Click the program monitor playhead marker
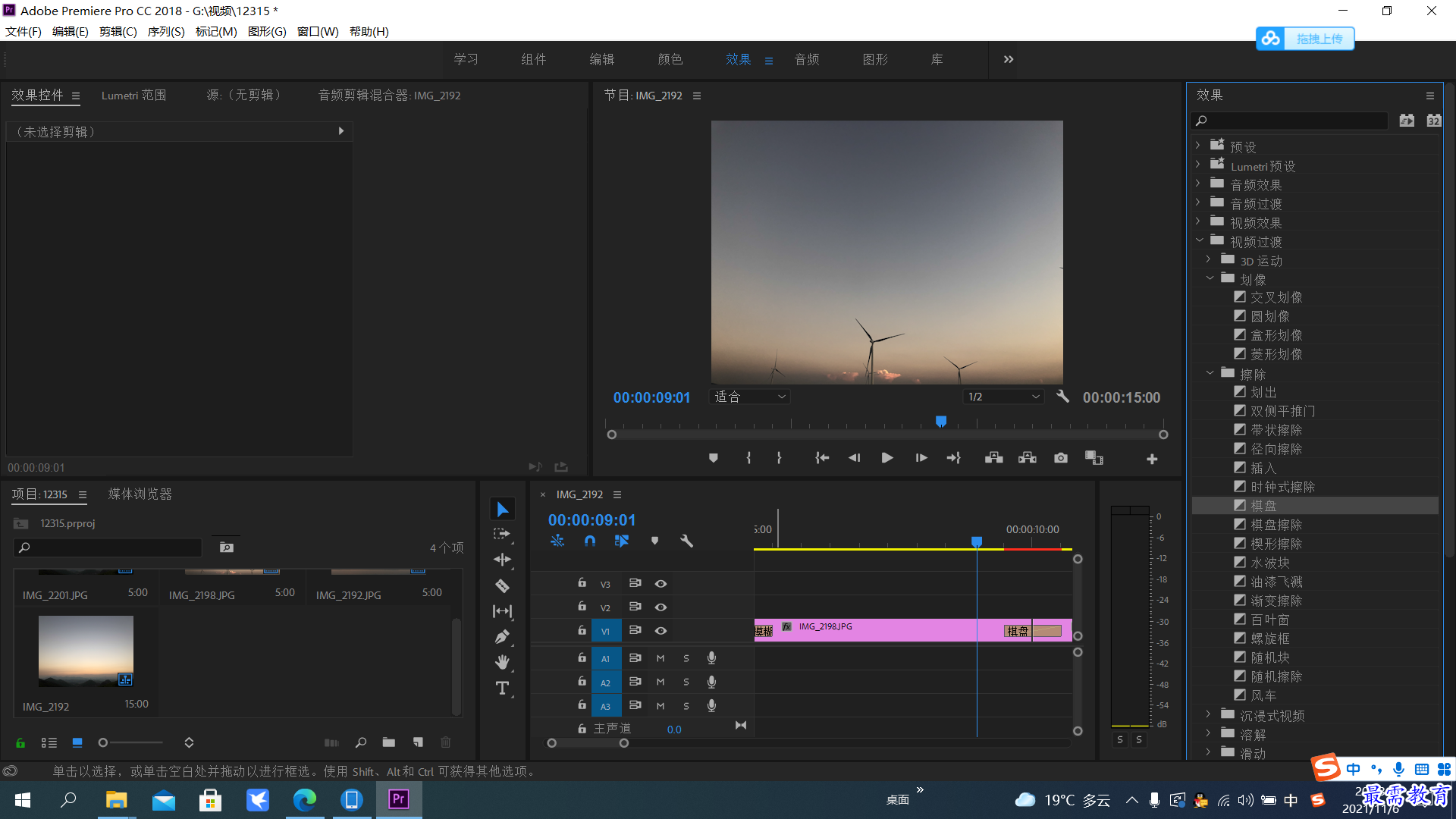Screen dimensions: 1456x819 point(941,421)
